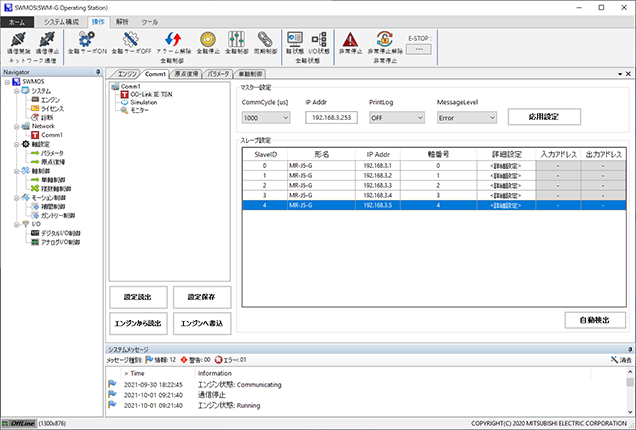Open ライセンス in Navigator tree
Image resolution: width=636 pixels, height=430 pixels.
pyautogui.click(x=47, y=109)
